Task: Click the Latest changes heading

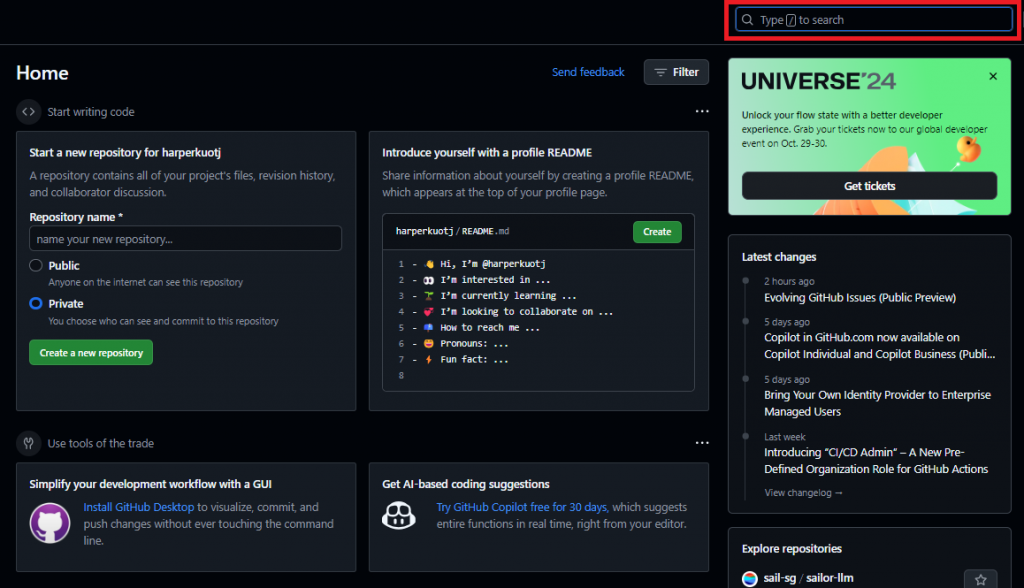Action: click(779, 257)
